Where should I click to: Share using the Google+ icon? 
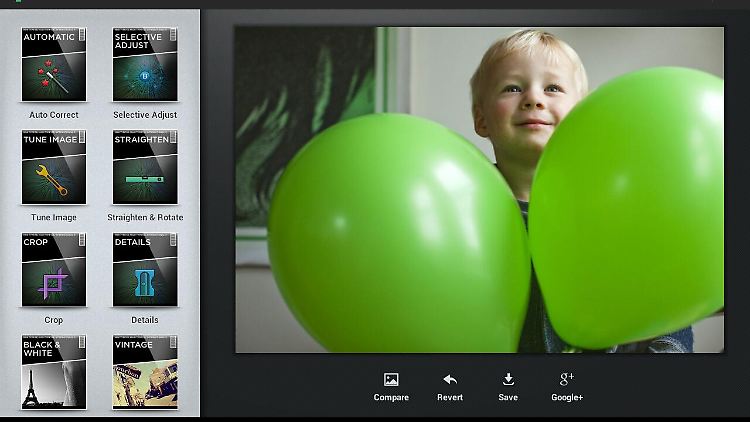[566, 379]
